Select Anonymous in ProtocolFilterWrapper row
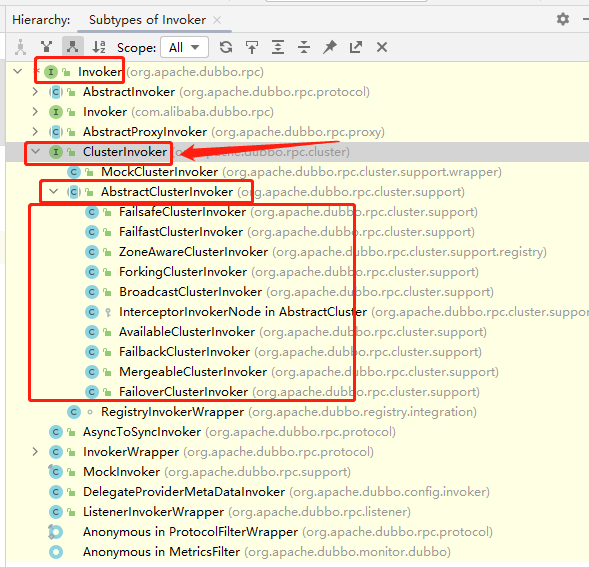The width and height of the screenshot is (589, 567). point(297,532)
